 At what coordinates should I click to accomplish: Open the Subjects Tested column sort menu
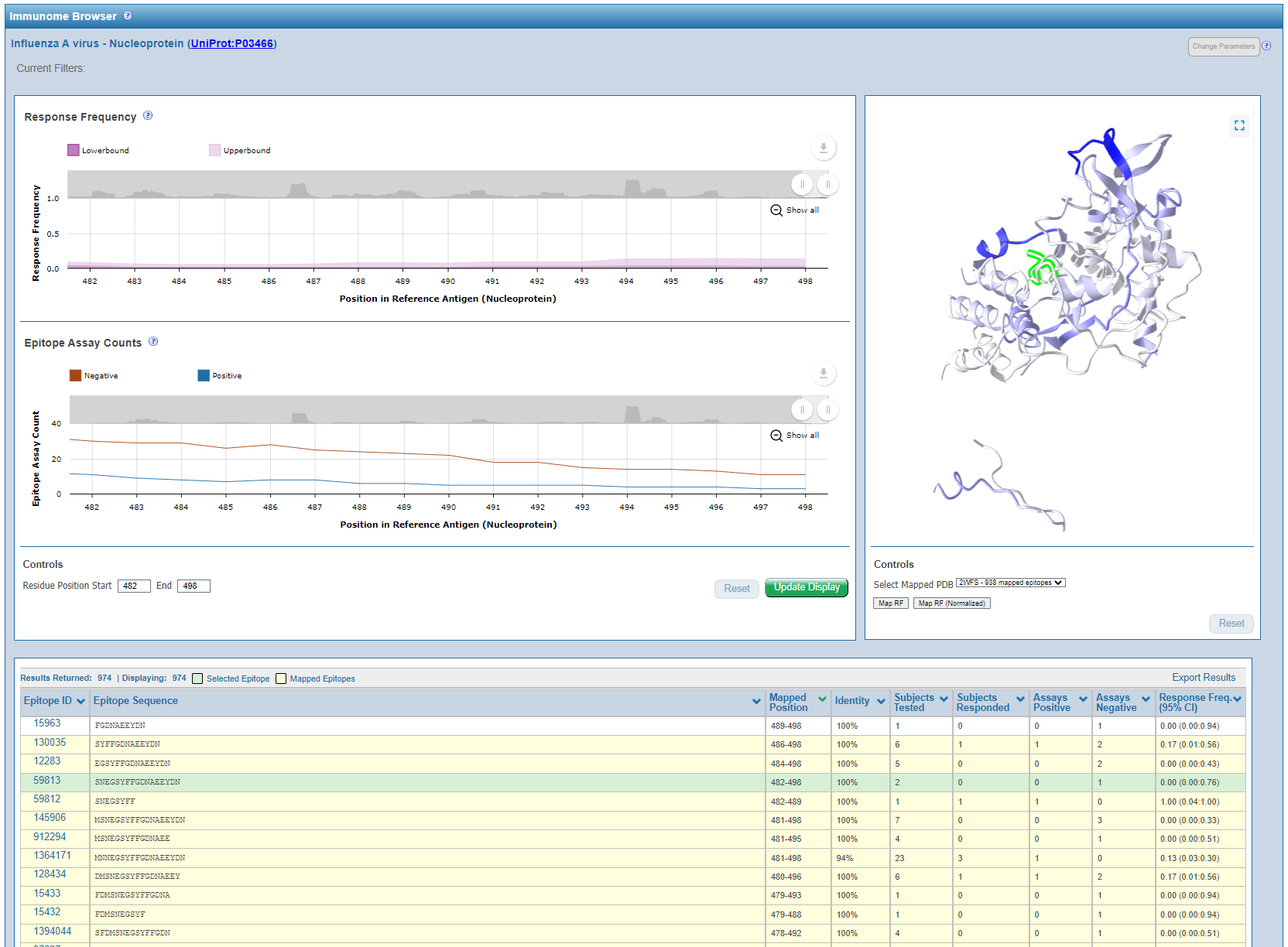[x=944, y=699]
